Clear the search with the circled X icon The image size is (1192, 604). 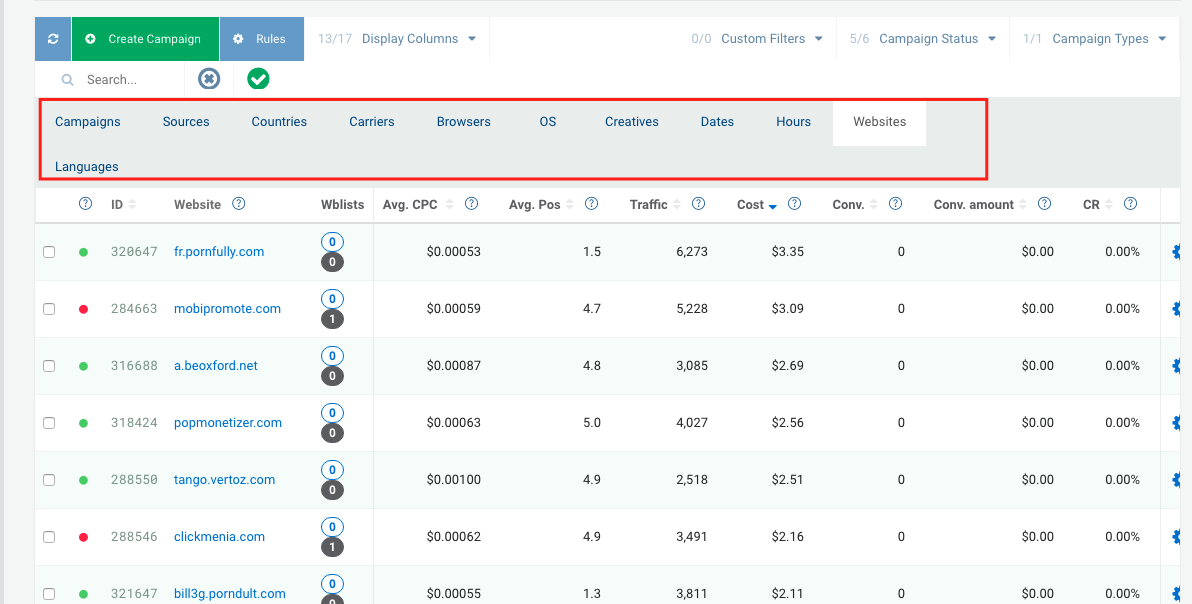pyautogui.click(x=208, y=78)
